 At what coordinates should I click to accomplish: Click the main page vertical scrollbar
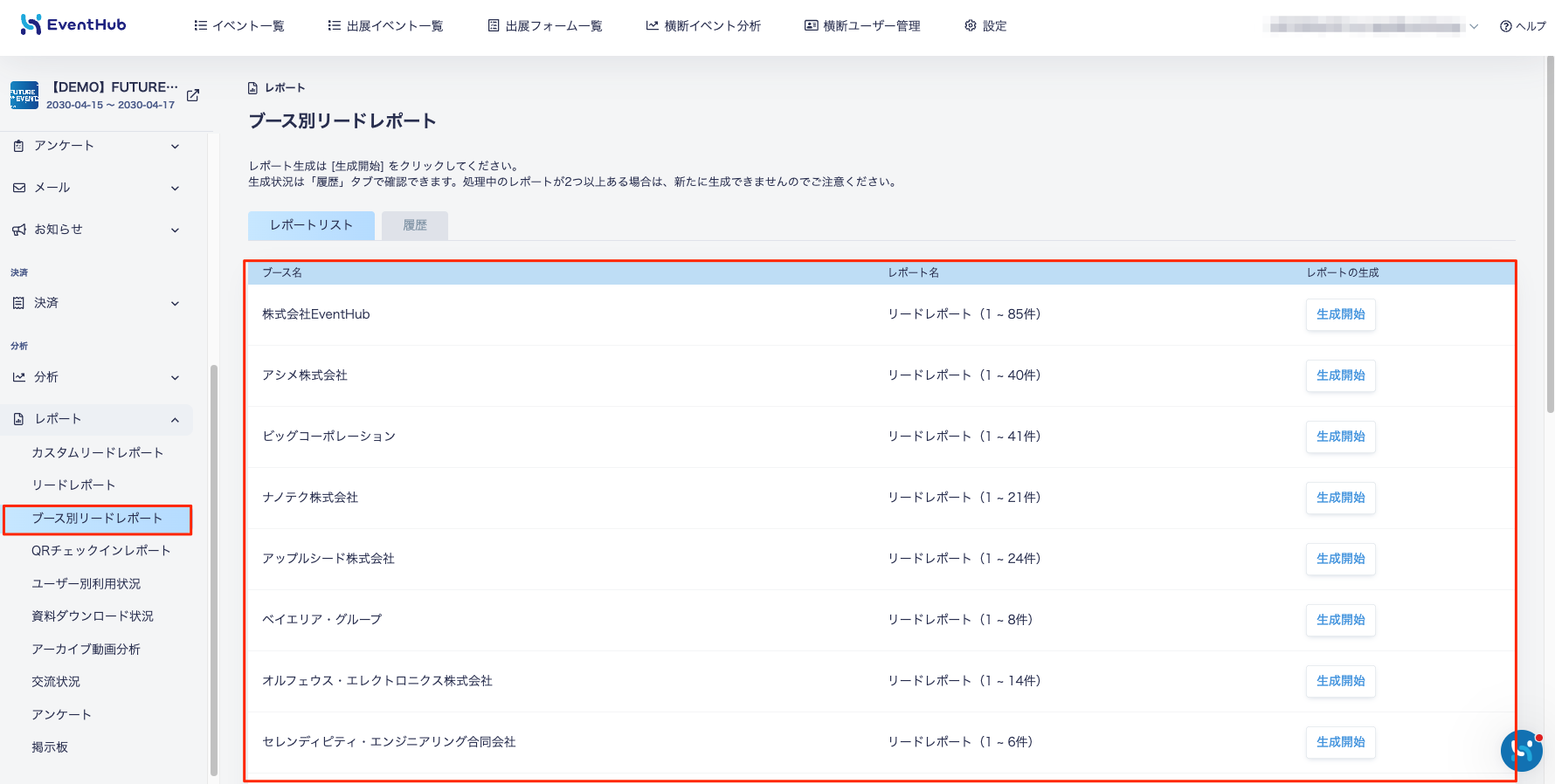pyautogui.click(x=1550, y=234)
